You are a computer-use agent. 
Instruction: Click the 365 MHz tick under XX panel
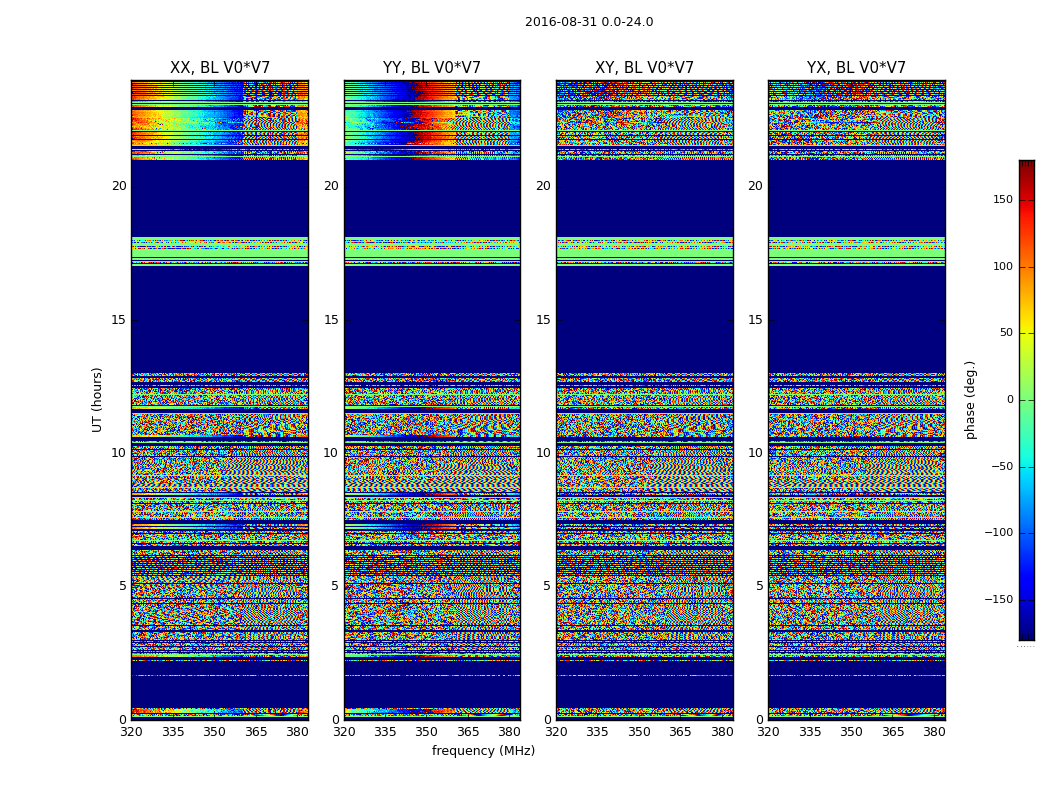point(256,732)
